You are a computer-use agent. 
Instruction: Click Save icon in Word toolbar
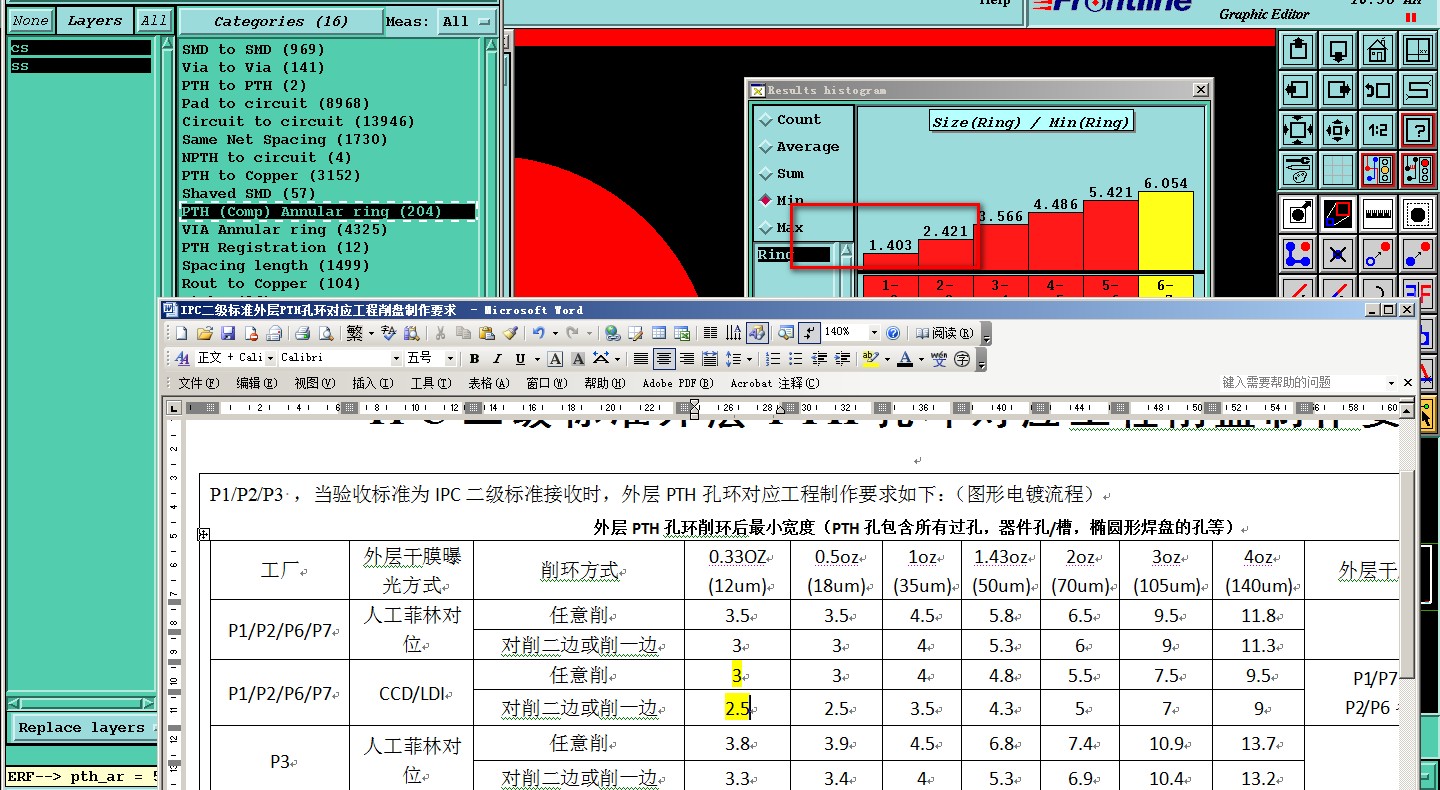coord(228,332)
